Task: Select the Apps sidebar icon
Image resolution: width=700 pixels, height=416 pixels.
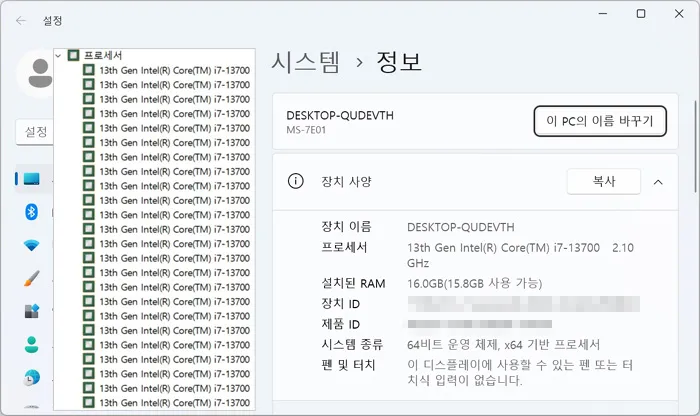Action: (x=32, y=311)
